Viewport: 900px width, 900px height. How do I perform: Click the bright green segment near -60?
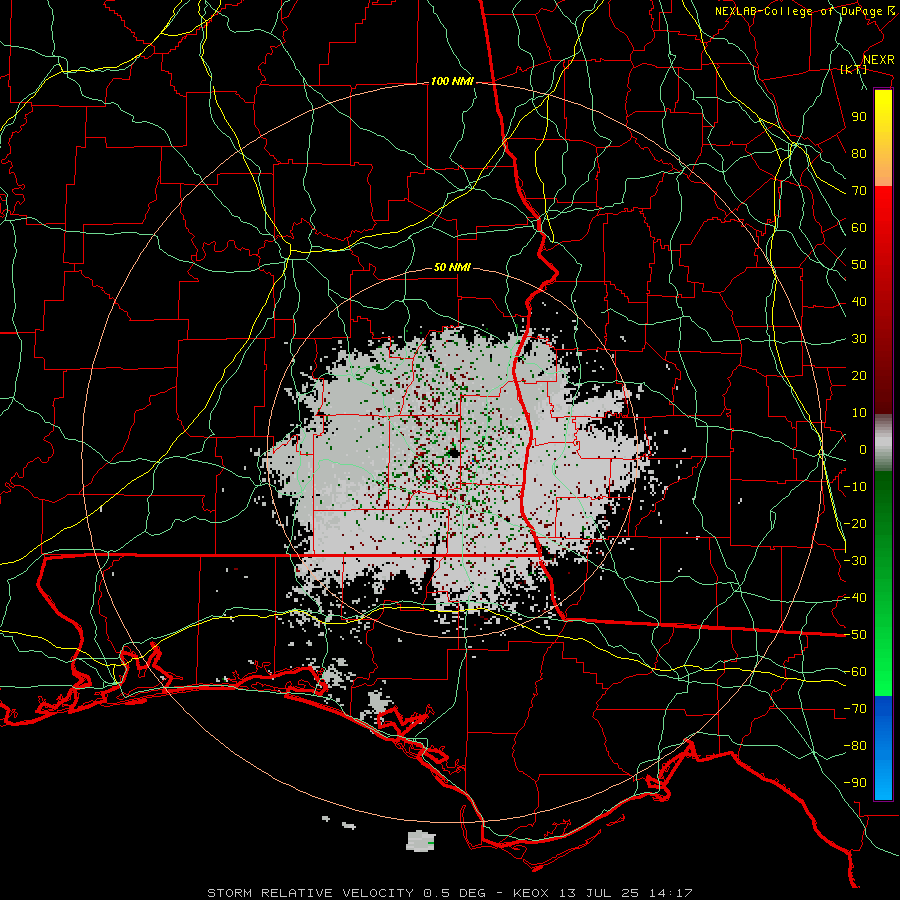(883, 672)
